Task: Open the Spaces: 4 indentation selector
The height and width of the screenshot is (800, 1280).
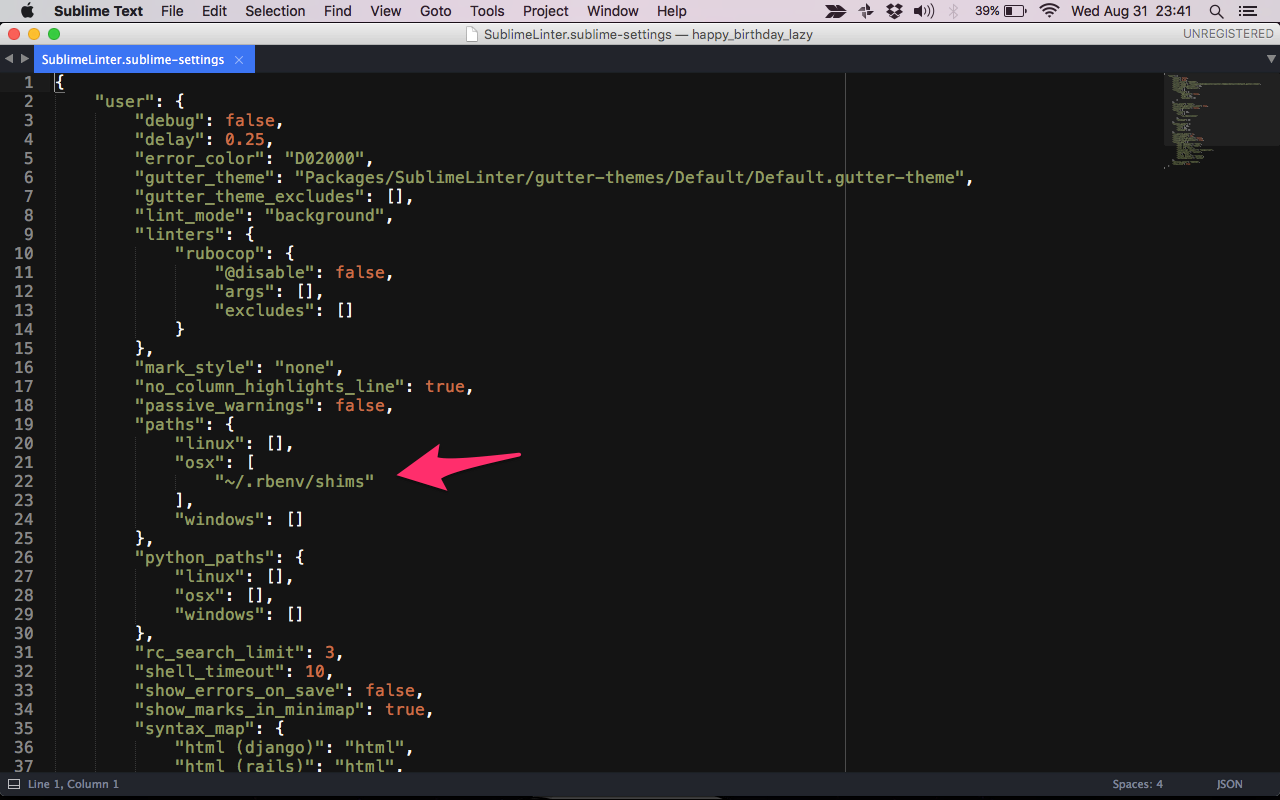Action: (x=1138, y=784)
